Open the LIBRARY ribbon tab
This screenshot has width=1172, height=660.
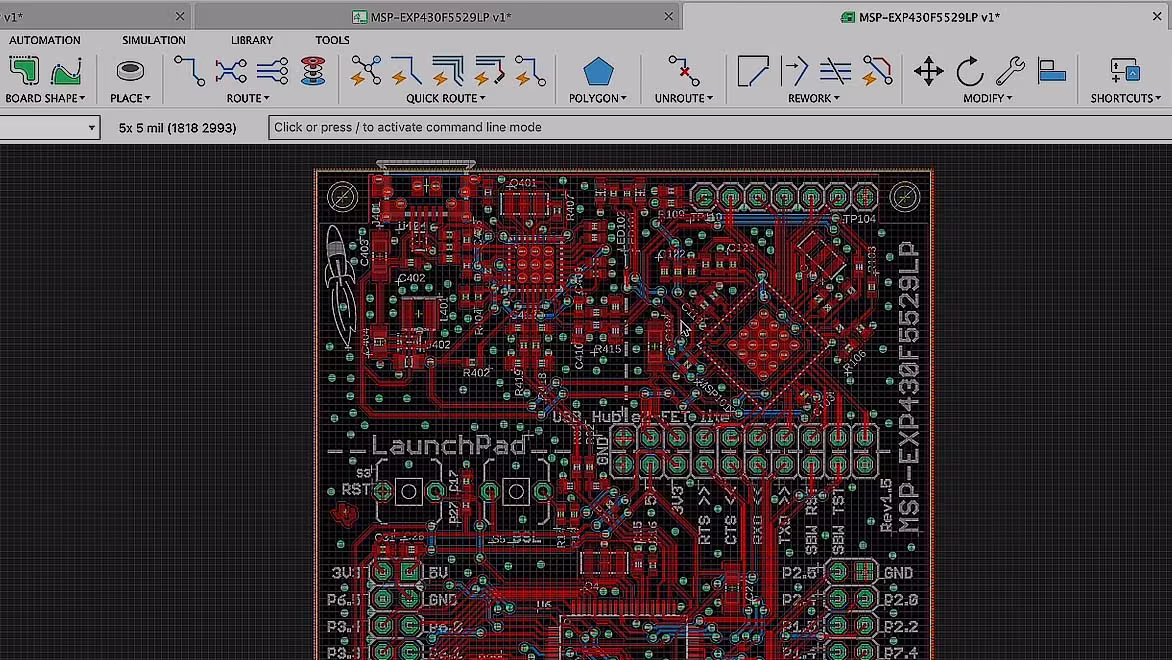tap(252, 40)
